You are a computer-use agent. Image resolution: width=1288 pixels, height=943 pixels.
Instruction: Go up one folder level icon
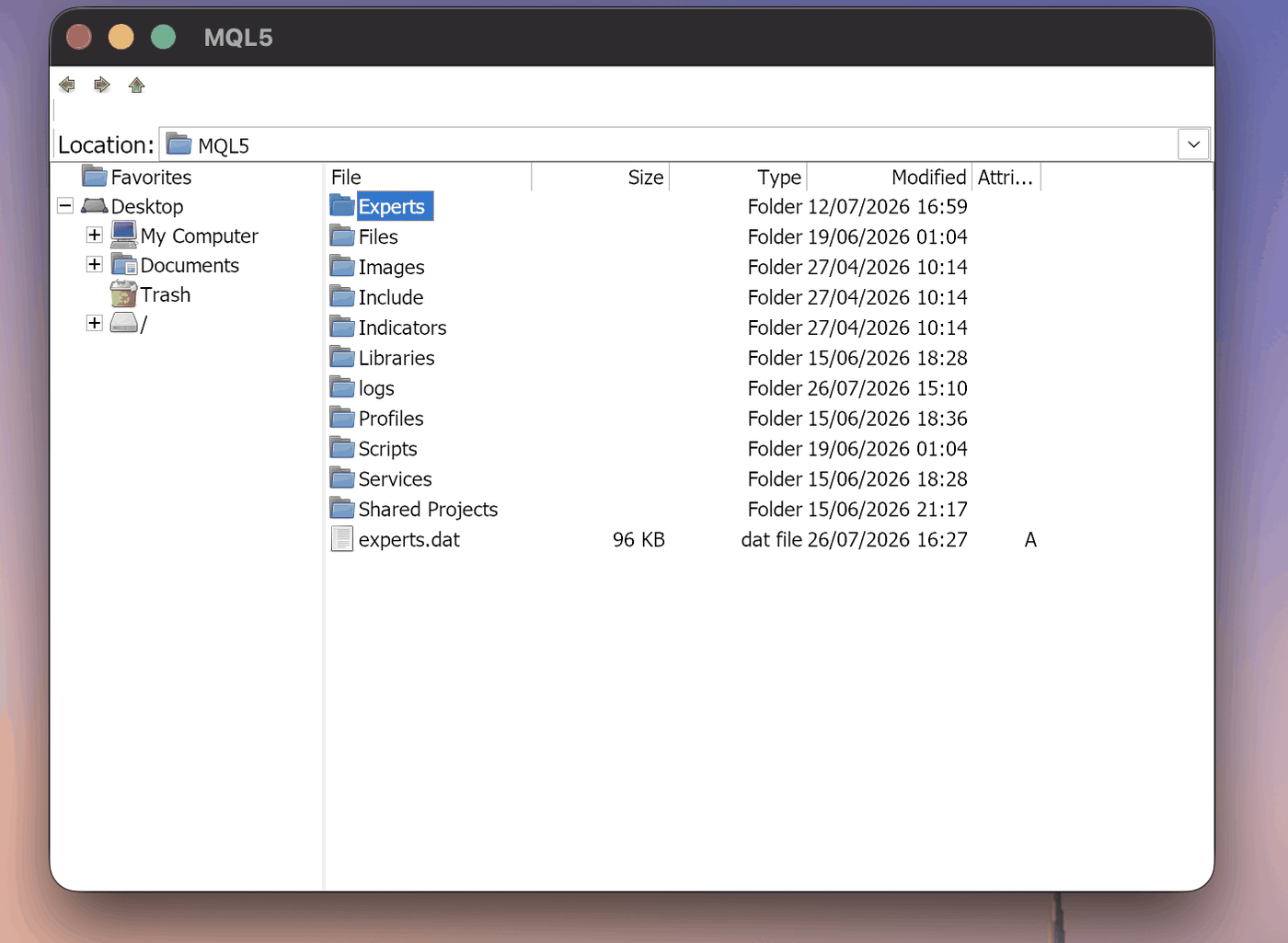coord(137,85)
